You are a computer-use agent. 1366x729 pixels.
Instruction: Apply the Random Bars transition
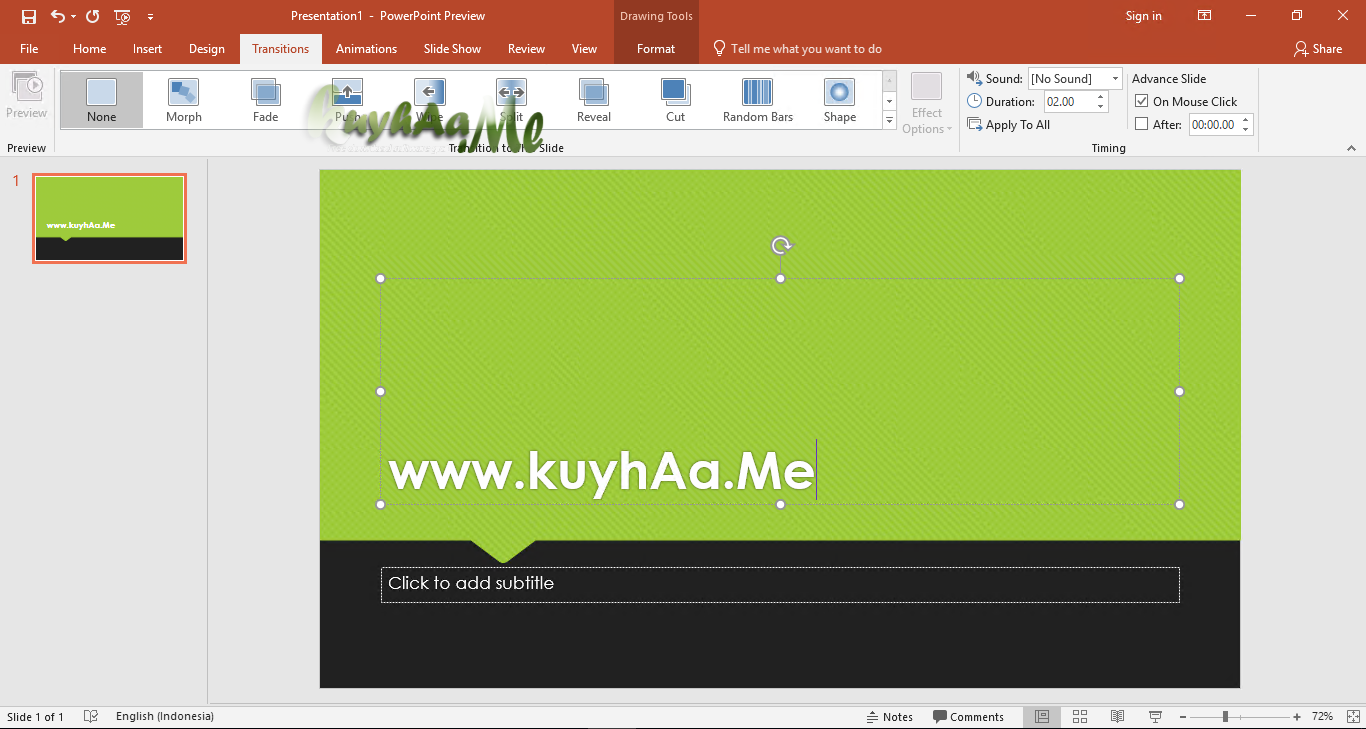758,100
